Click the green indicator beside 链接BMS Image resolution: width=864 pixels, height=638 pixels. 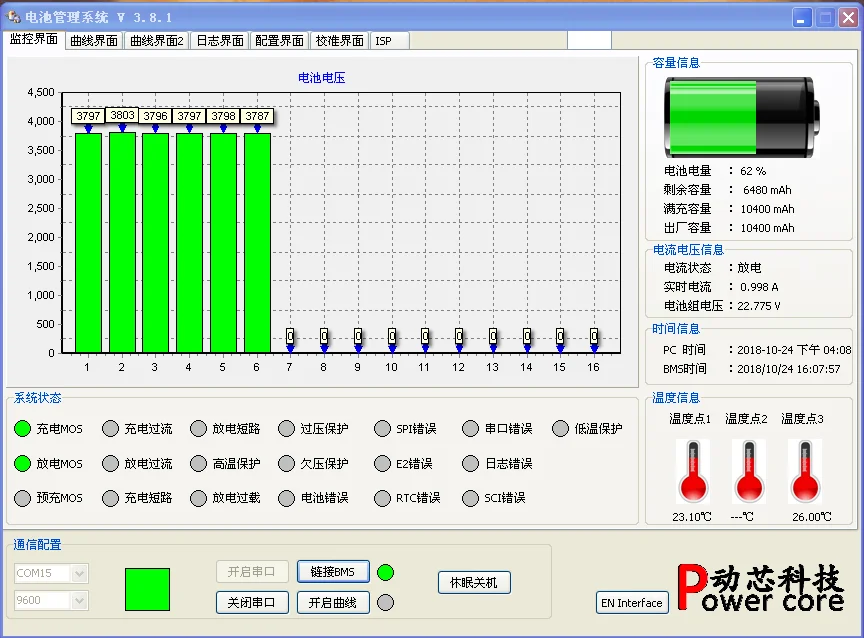coord(385,572)
